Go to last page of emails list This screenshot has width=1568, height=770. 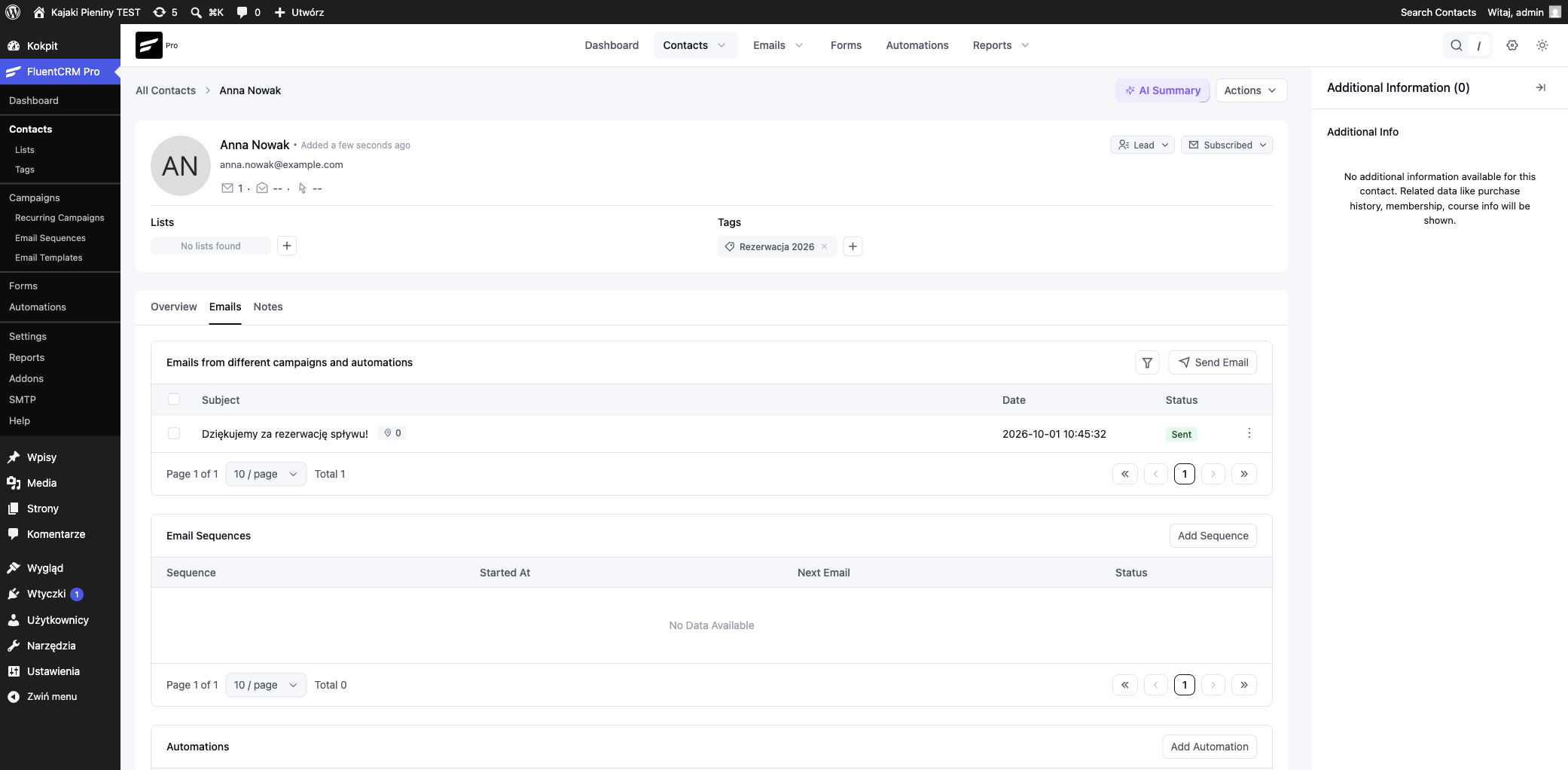[x=1244, y=474]
